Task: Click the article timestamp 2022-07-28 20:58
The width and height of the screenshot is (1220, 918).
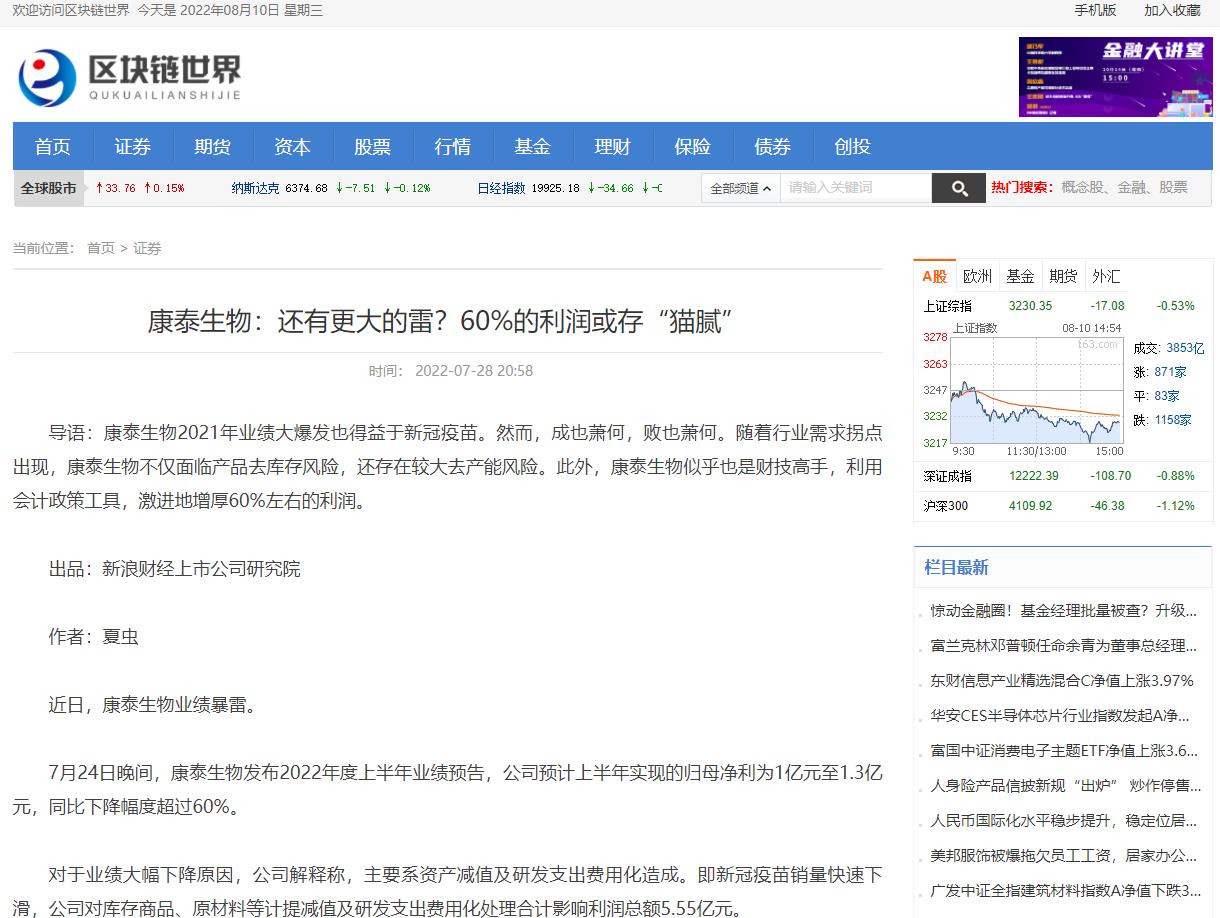Action: point(474,371)
